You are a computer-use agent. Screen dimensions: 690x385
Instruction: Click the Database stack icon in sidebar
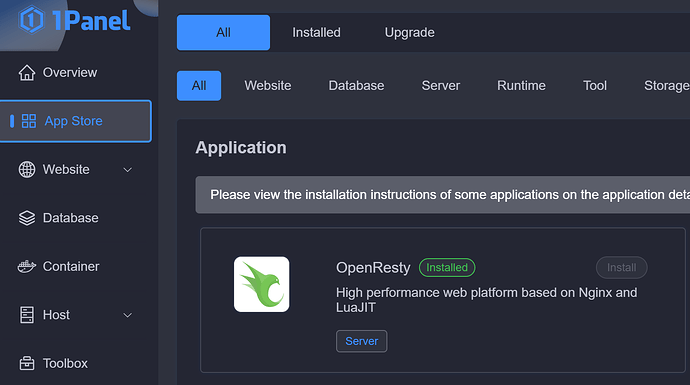click(x=27, y=218)
